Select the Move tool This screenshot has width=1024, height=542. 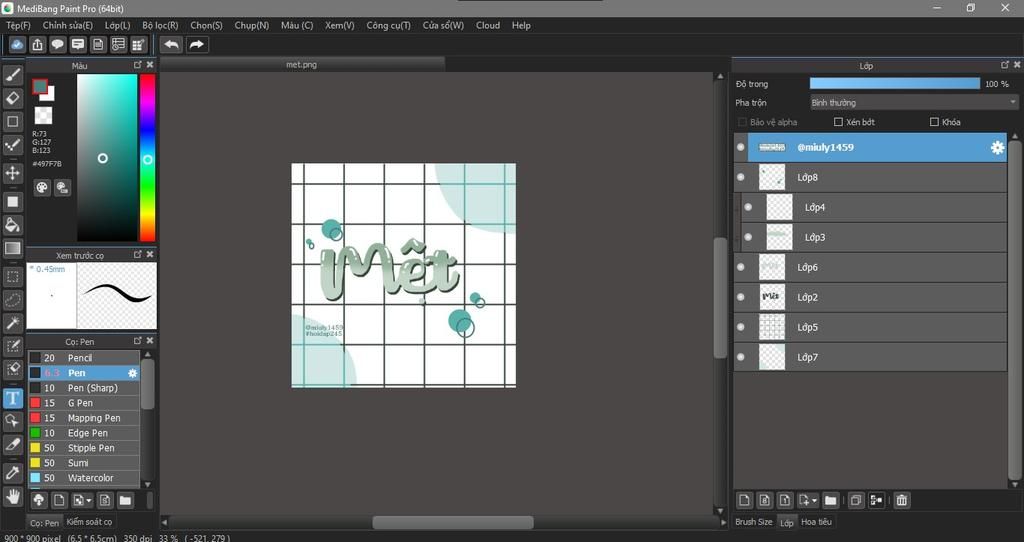pos(12,173)
